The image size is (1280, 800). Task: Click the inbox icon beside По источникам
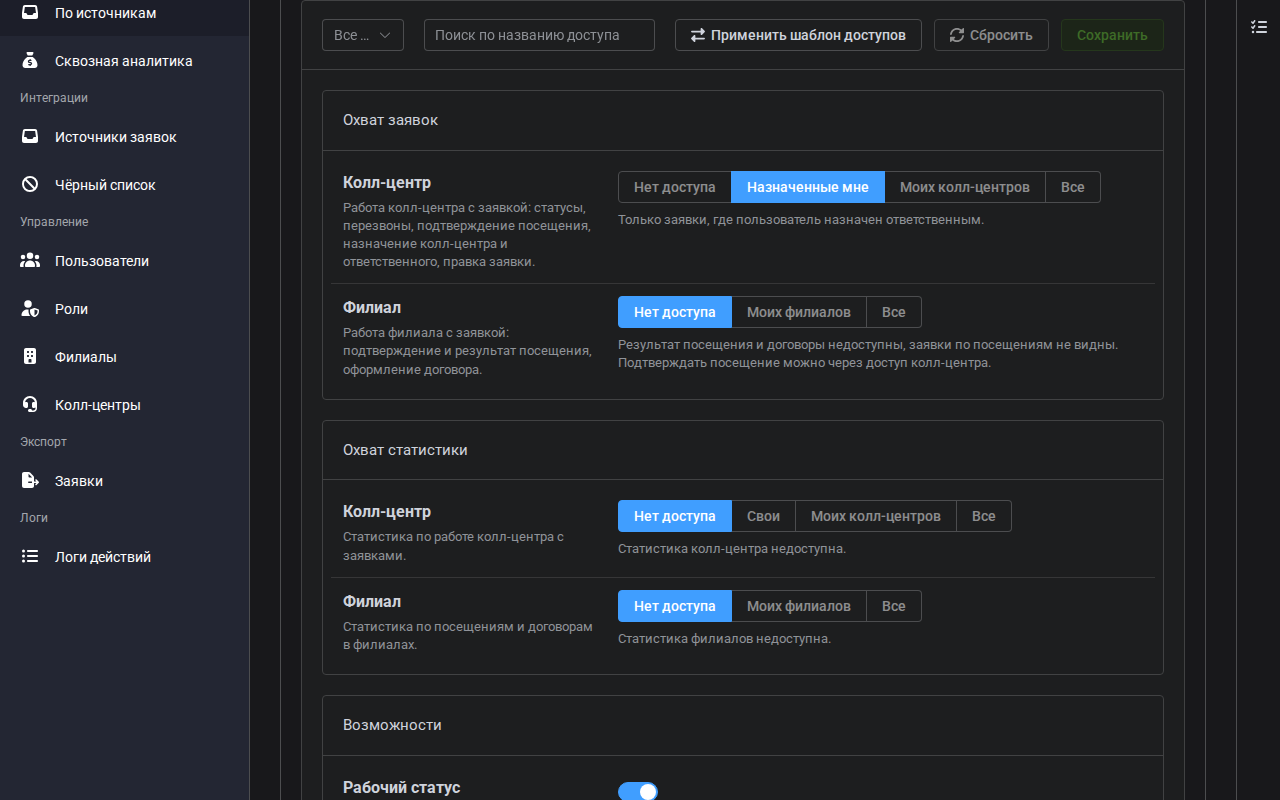[30, 13]
